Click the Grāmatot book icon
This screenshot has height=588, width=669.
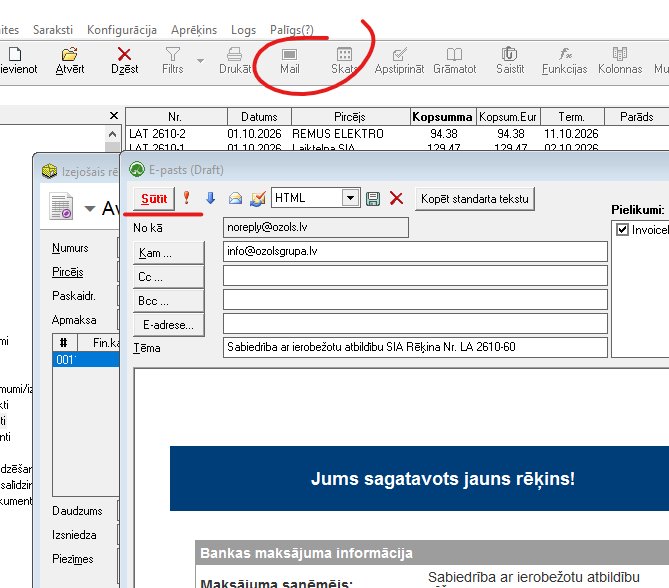[x=454, y=54]
